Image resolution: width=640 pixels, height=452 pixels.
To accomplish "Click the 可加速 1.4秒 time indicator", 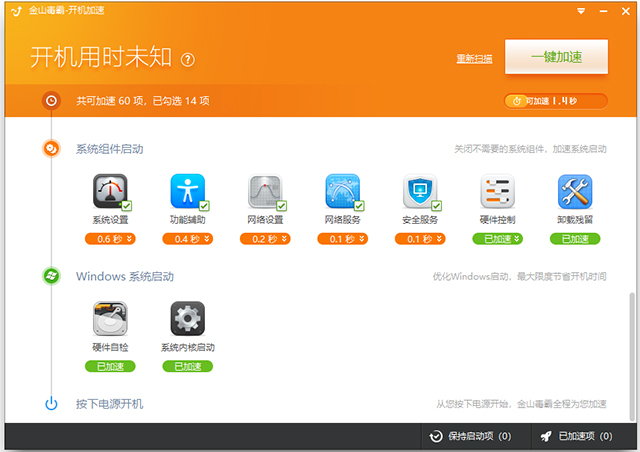I will [x=555, y=101].
